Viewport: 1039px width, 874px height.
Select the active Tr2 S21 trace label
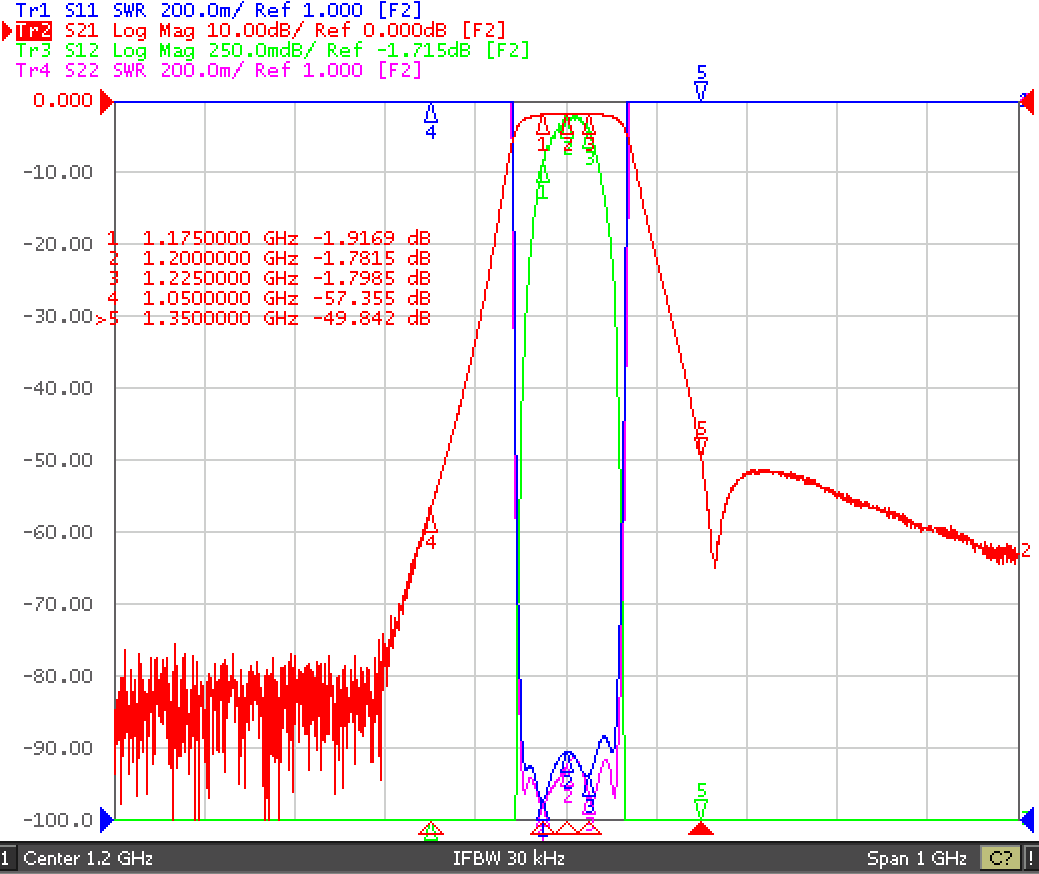260,30
